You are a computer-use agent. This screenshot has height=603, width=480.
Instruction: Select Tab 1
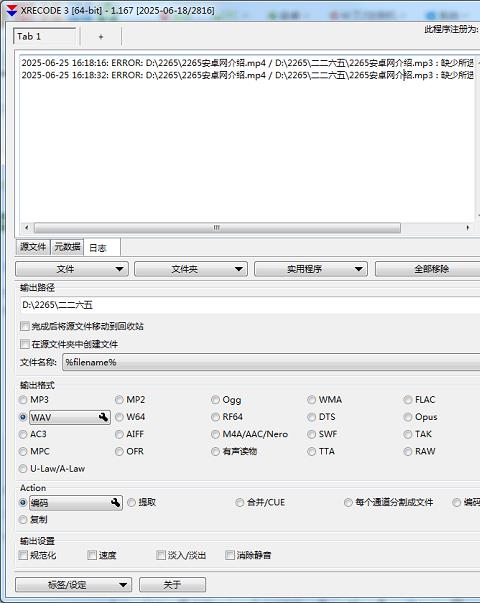(x=45, y=37)
